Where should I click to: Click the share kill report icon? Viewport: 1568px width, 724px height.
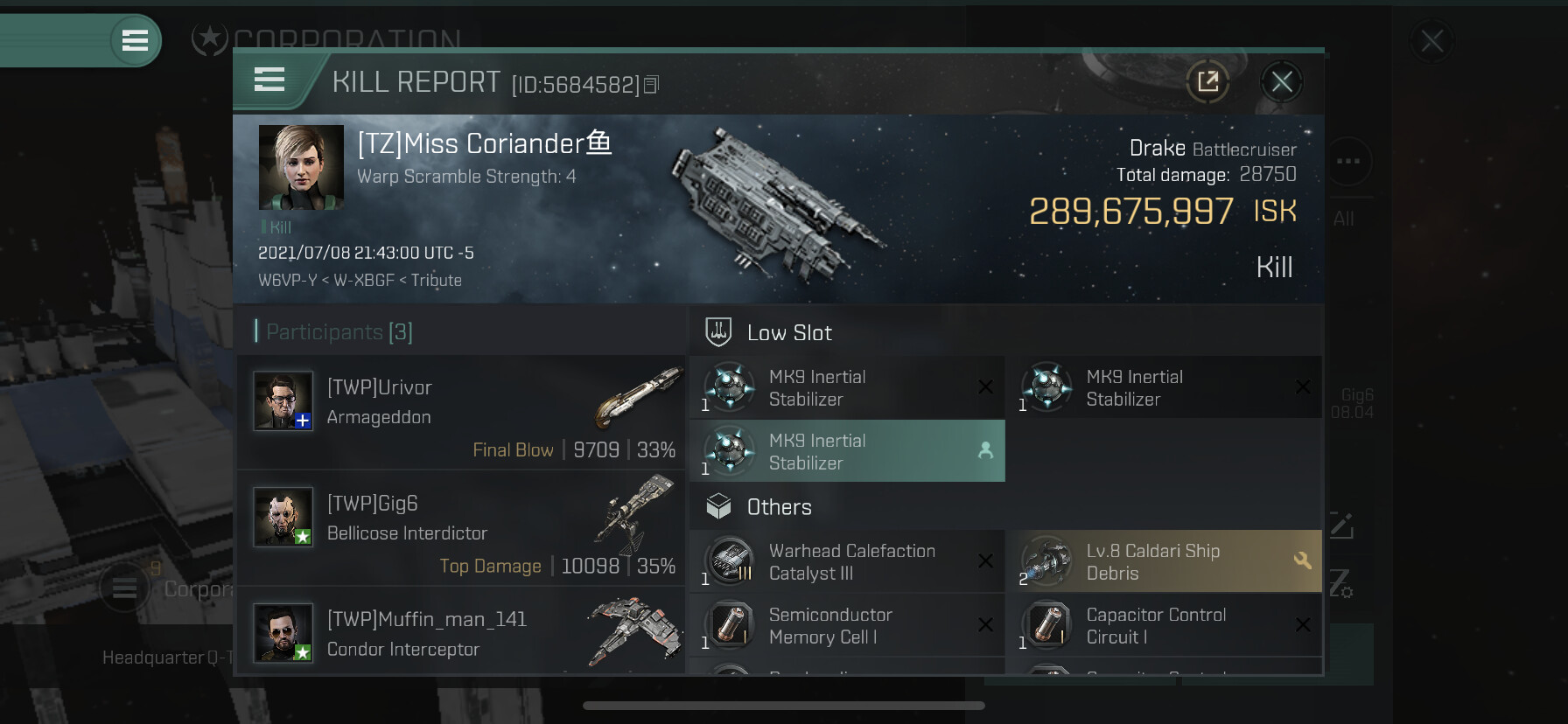[x=1207, y=82]
